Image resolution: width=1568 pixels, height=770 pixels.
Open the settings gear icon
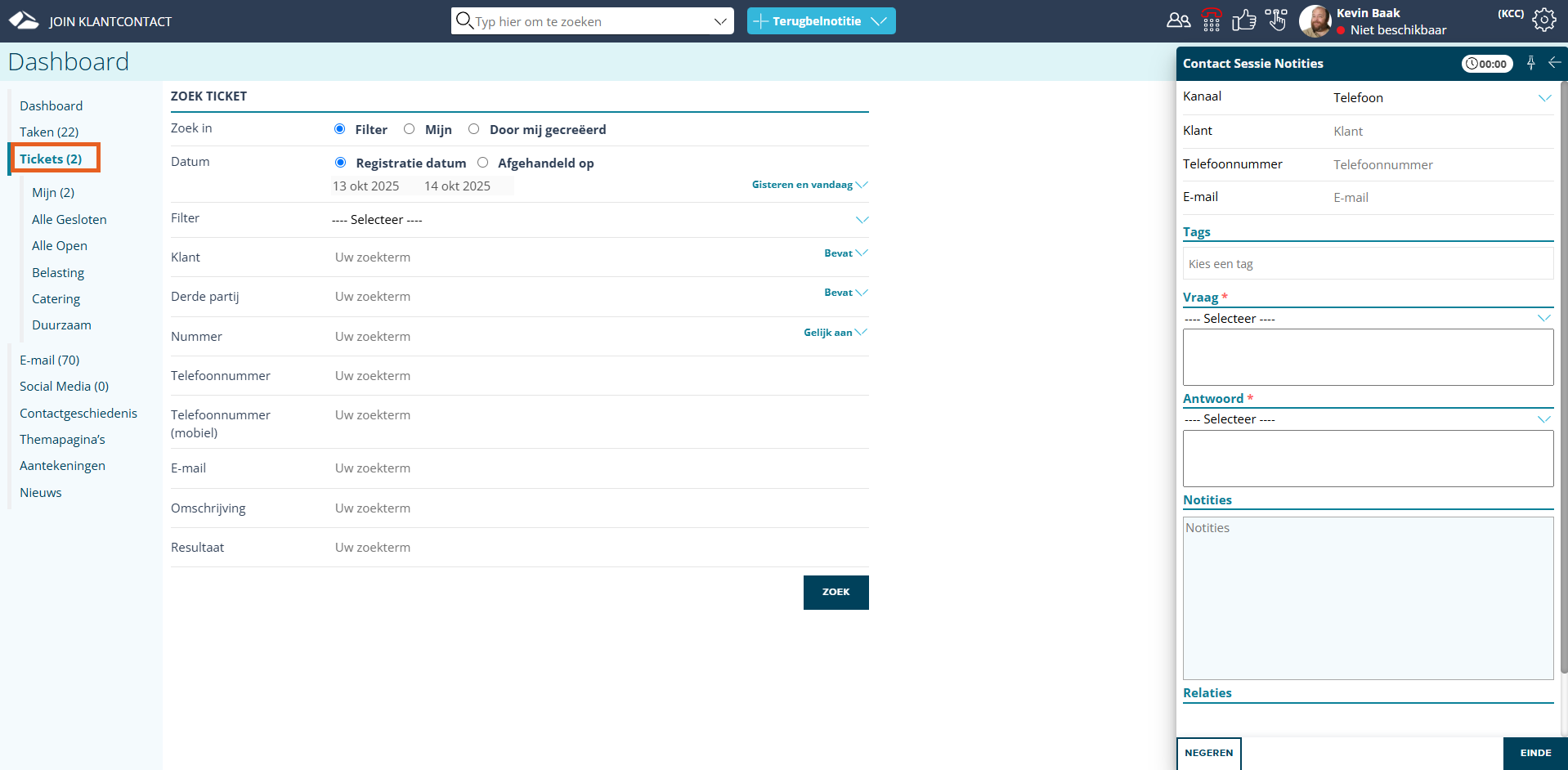pyautogui.click(x=1544, y=20)
